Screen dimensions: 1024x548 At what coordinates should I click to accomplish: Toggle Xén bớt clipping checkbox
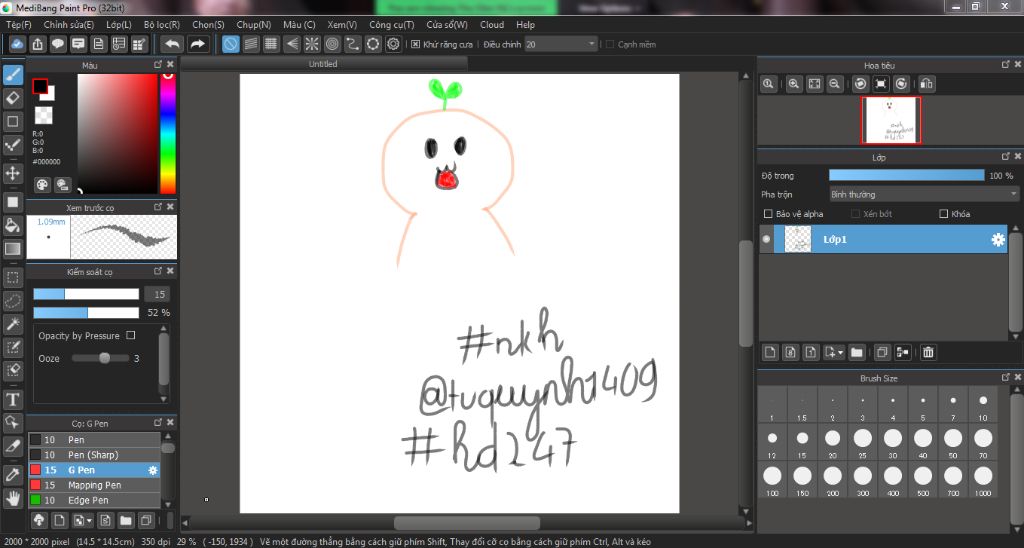pyautogui.click(x=856, y=214)
